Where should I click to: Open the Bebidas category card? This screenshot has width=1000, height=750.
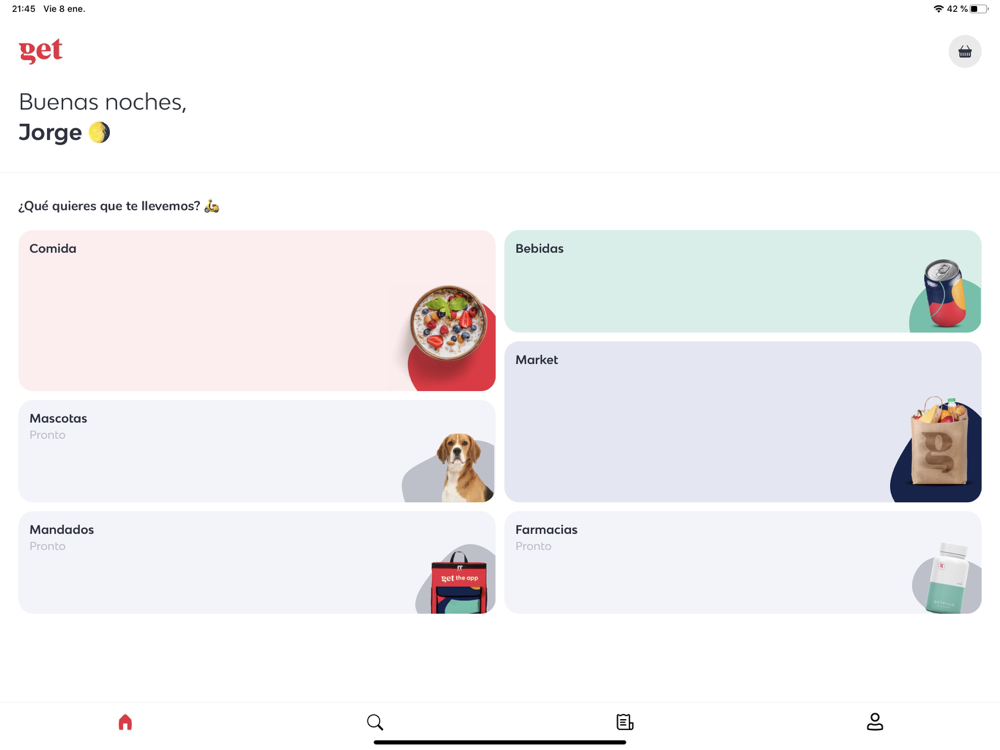(743, 281)
